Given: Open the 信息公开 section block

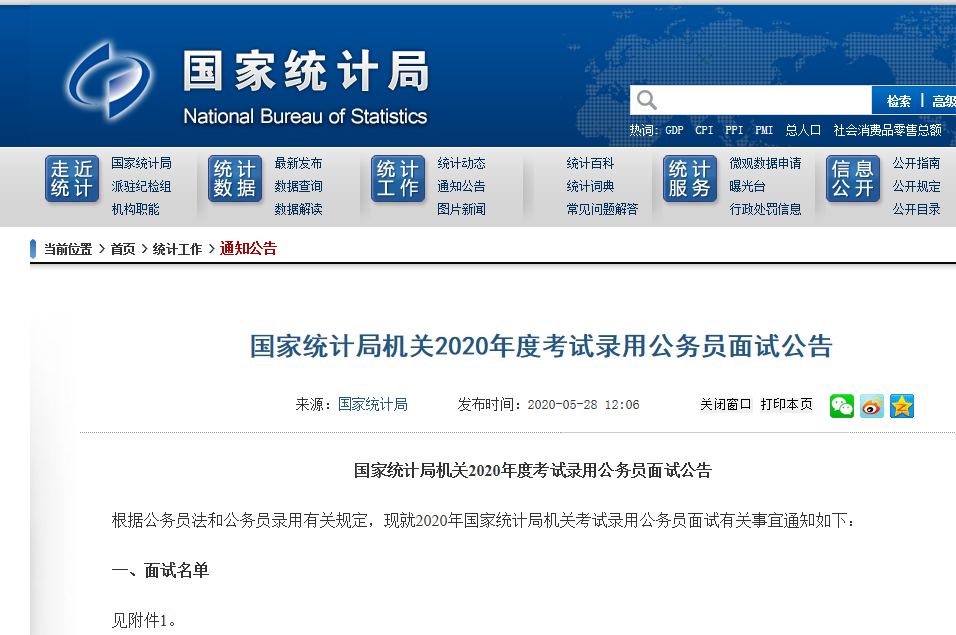Looking at the screenshot, I should (853, 179).
